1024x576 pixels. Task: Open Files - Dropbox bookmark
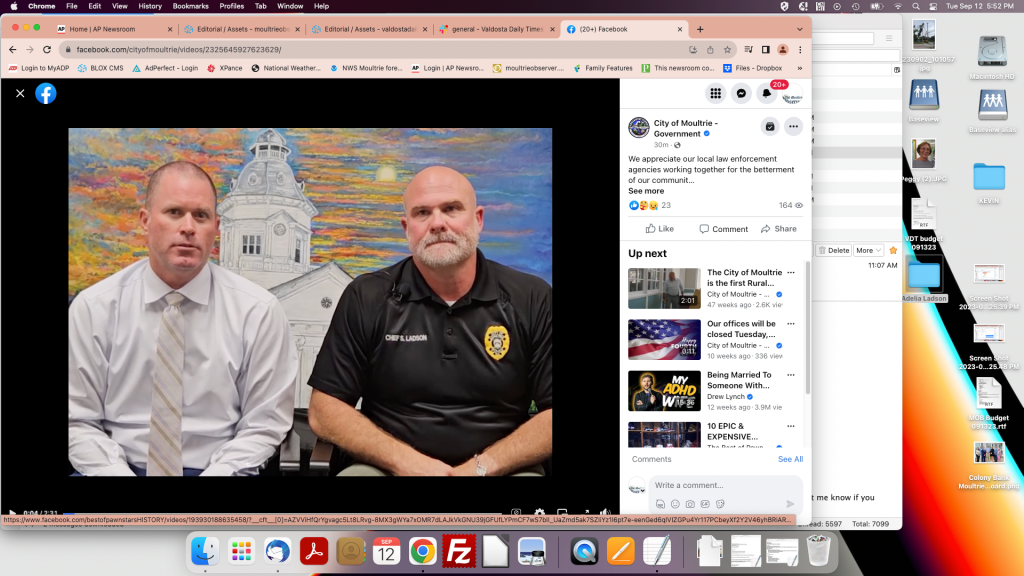[752, 68]
